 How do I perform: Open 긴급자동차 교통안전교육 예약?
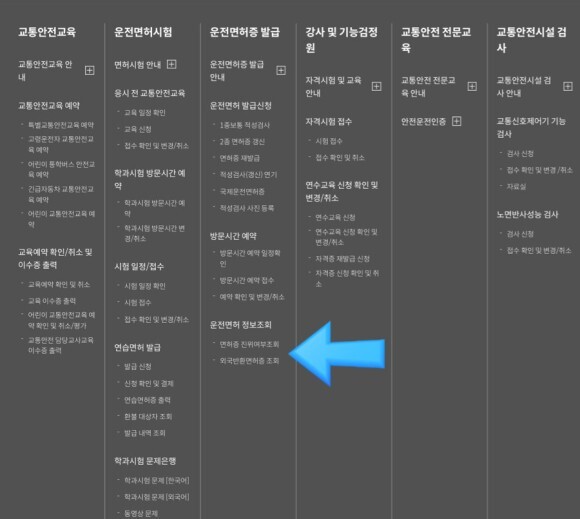coord(61,195)
